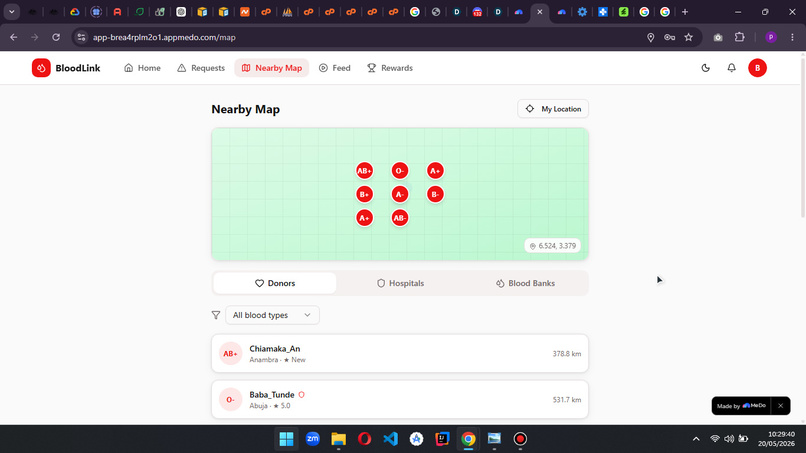Expand the All blood types dropdown
The height and width of the screenshot is (453, 806).
pos(272,315)
